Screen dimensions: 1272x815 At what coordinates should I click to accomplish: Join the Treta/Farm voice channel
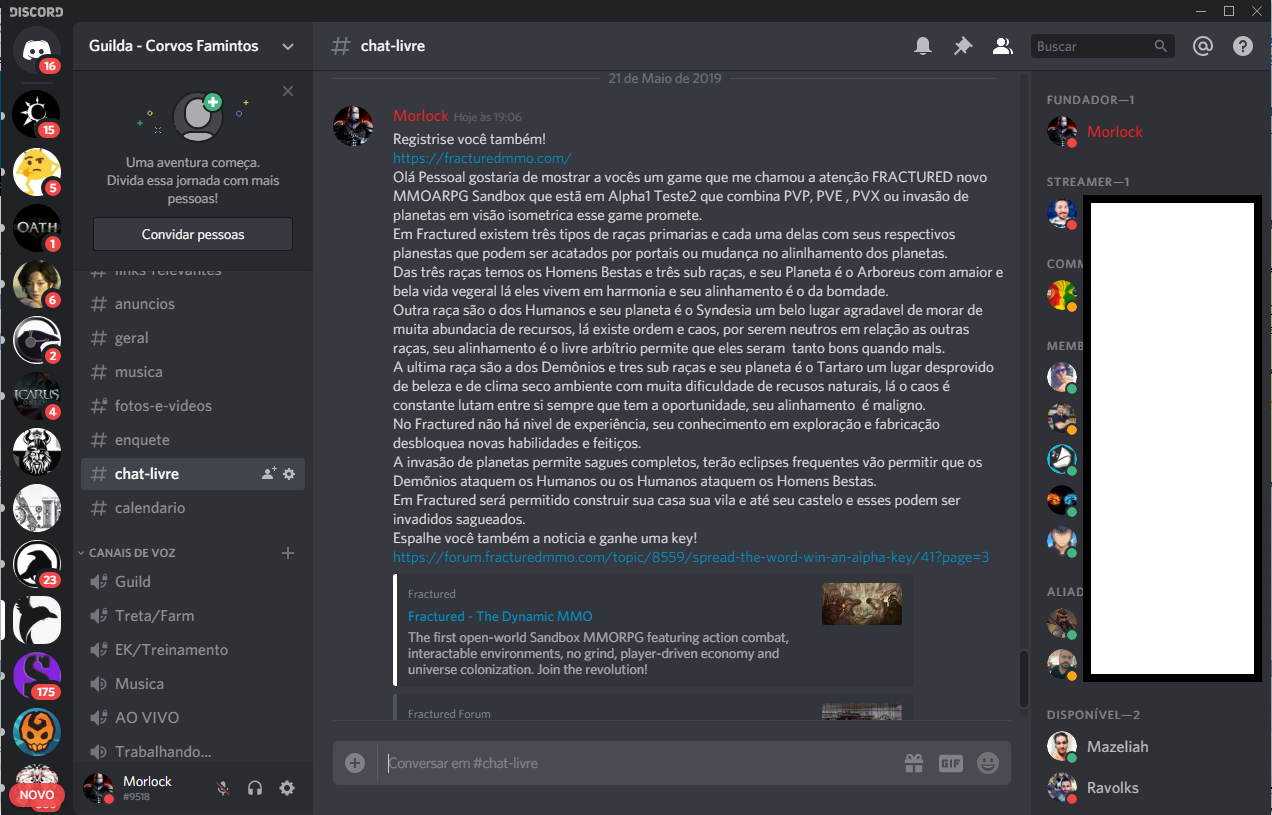(x=193, y=616)
